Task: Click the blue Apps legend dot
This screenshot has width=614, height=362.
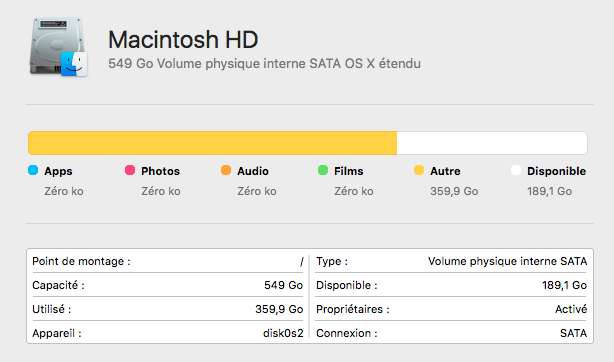Action: (x=33, y=170)
